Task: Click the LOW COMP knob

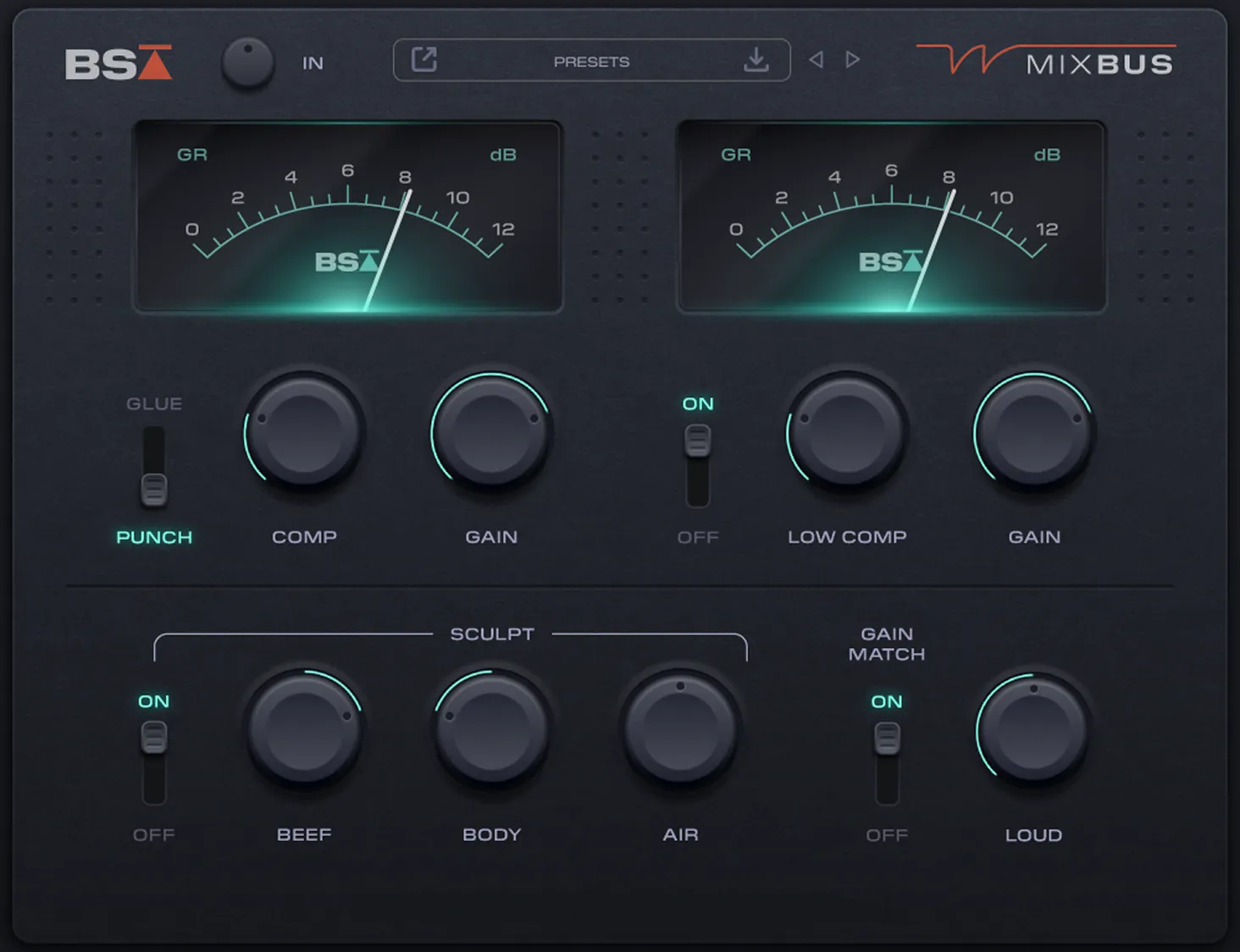Action: point(847,432)
